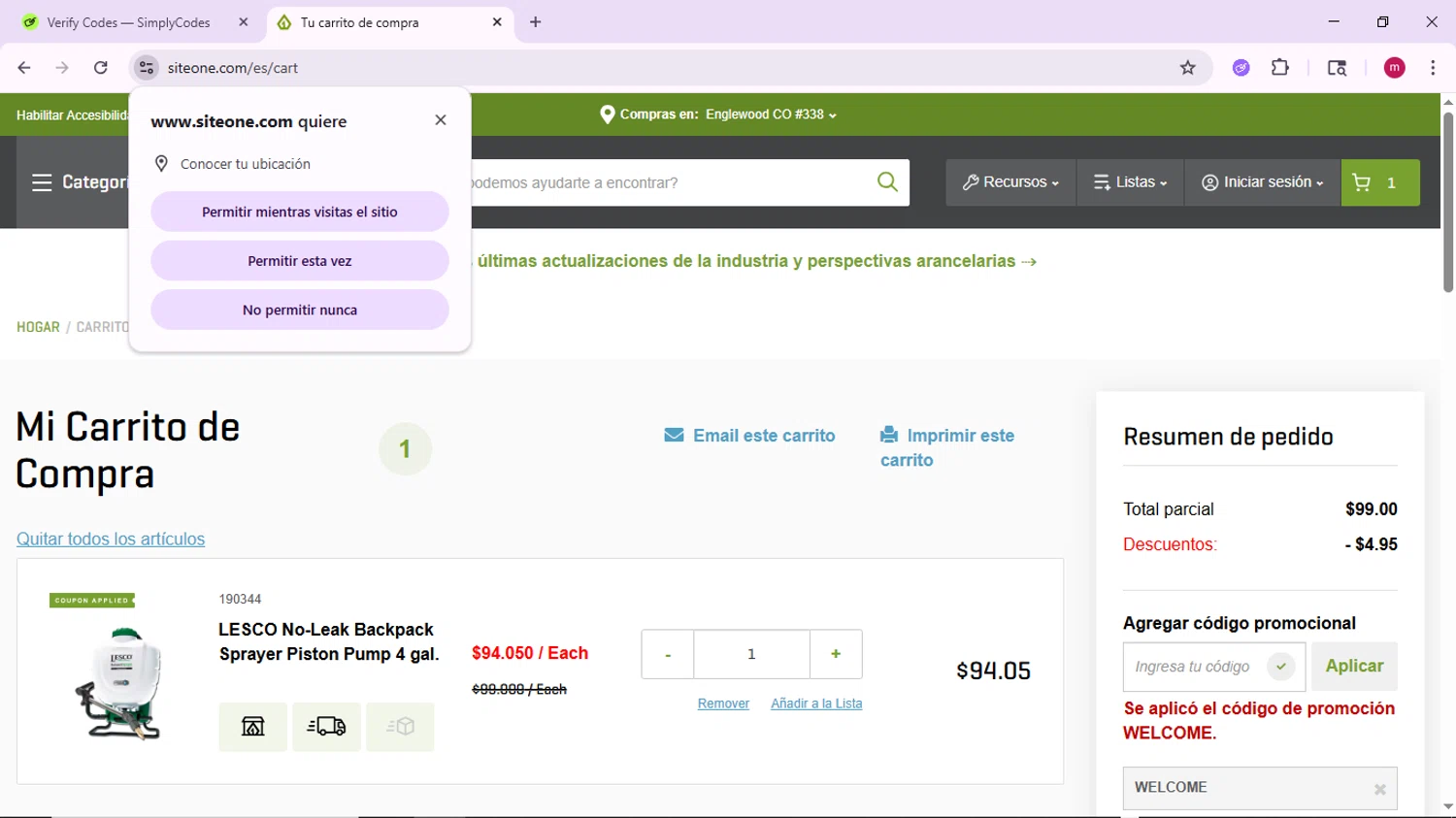Click the line total $94.05

(x=993, y=671)
